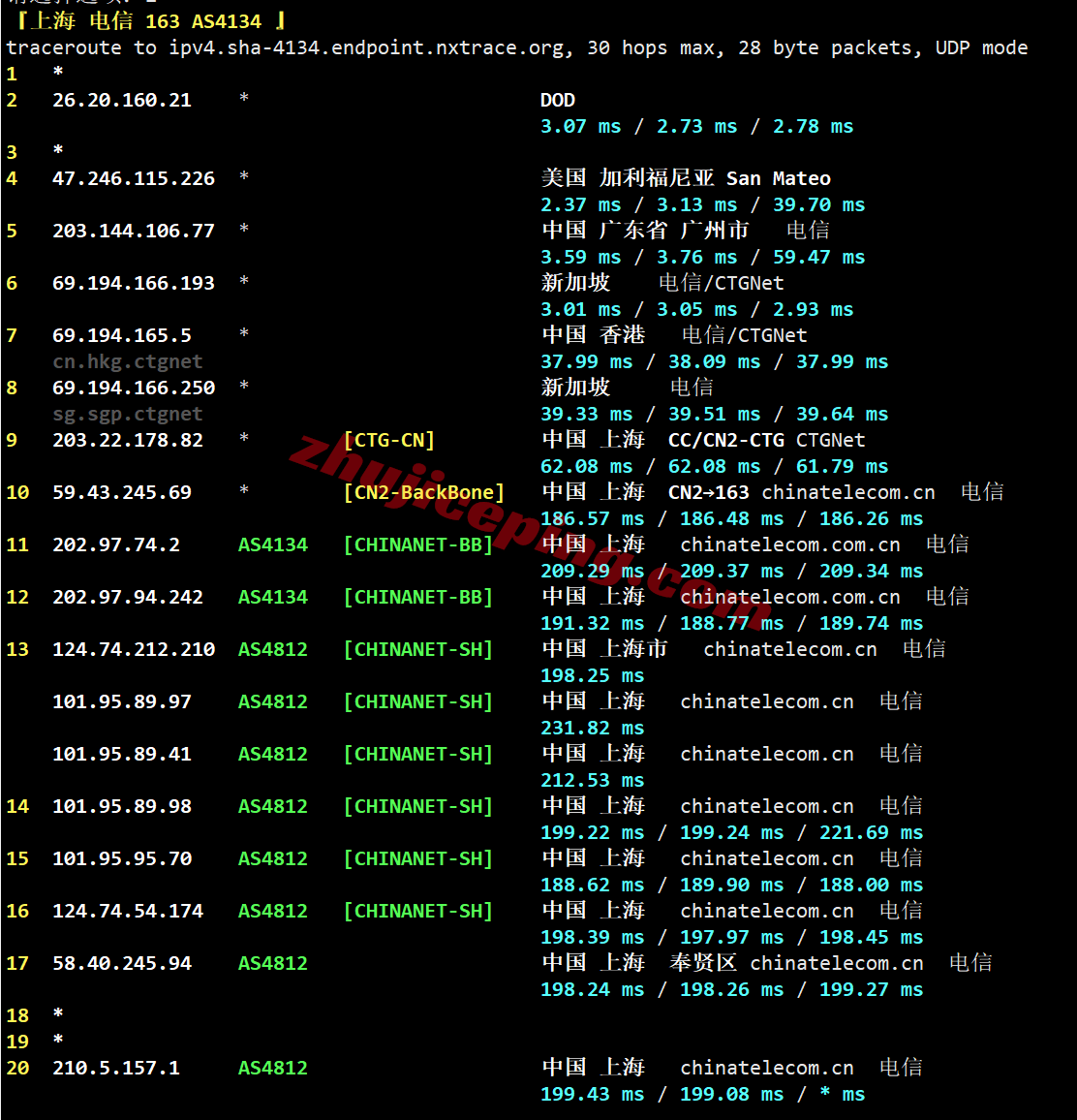Click AS4134 on hop 11 row
Image resolution: width=1077 pixels, height=1120 pixels.
click(x=273, y=545)
